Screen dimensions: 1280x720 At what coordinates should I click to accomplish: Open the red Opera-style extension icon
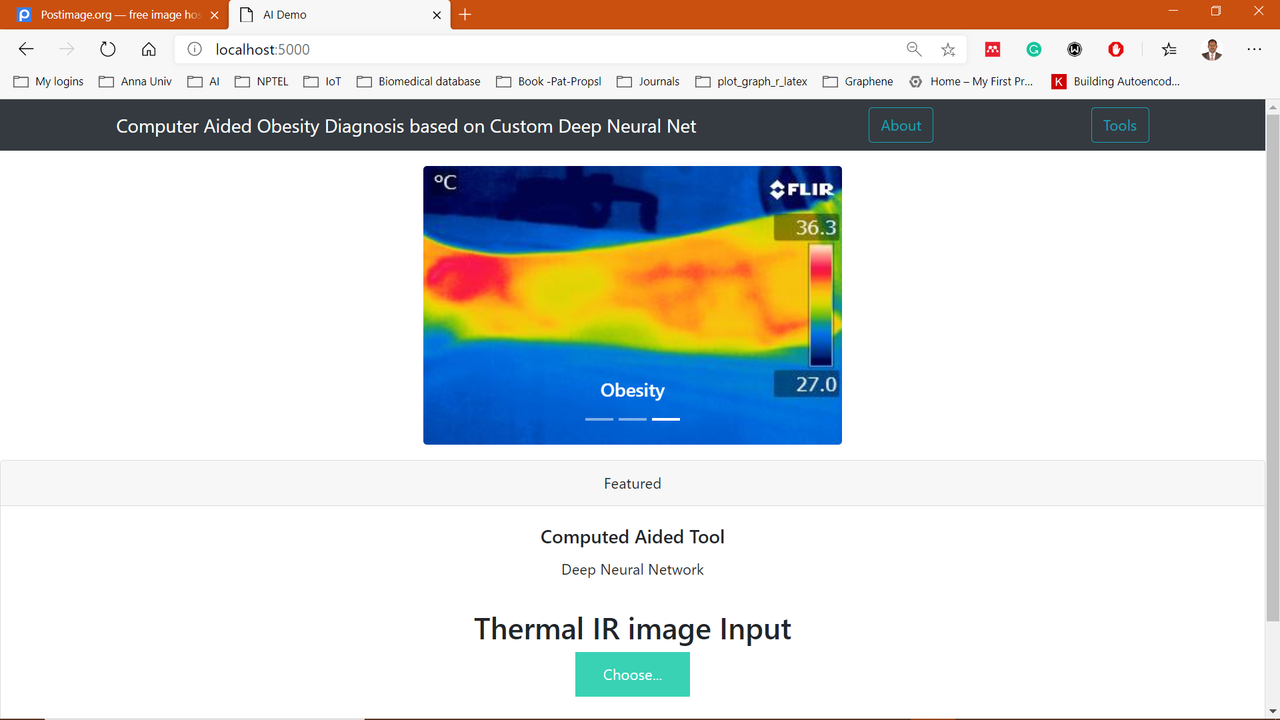1116,49
